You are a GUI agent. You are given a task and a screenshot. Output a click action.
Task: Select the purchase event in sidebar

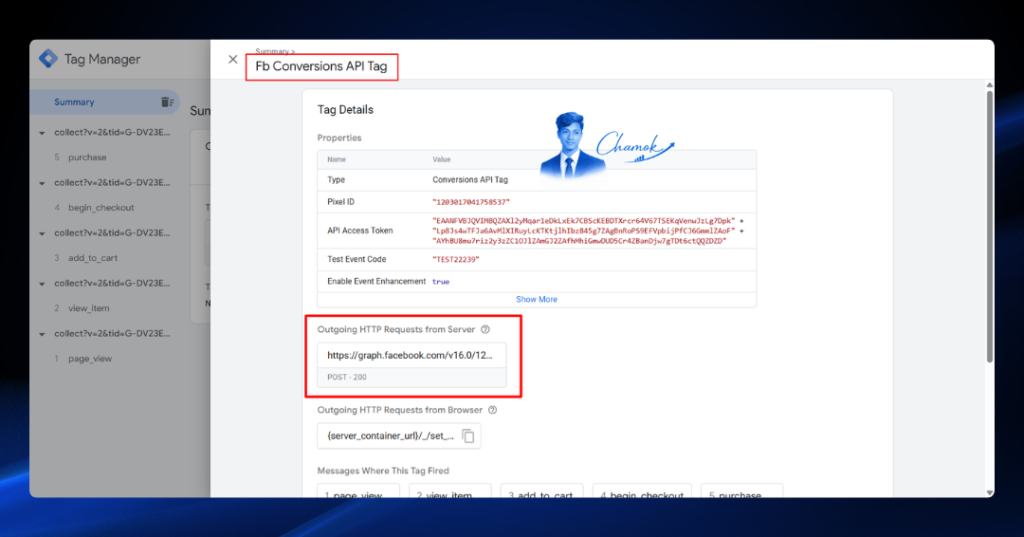87,157
